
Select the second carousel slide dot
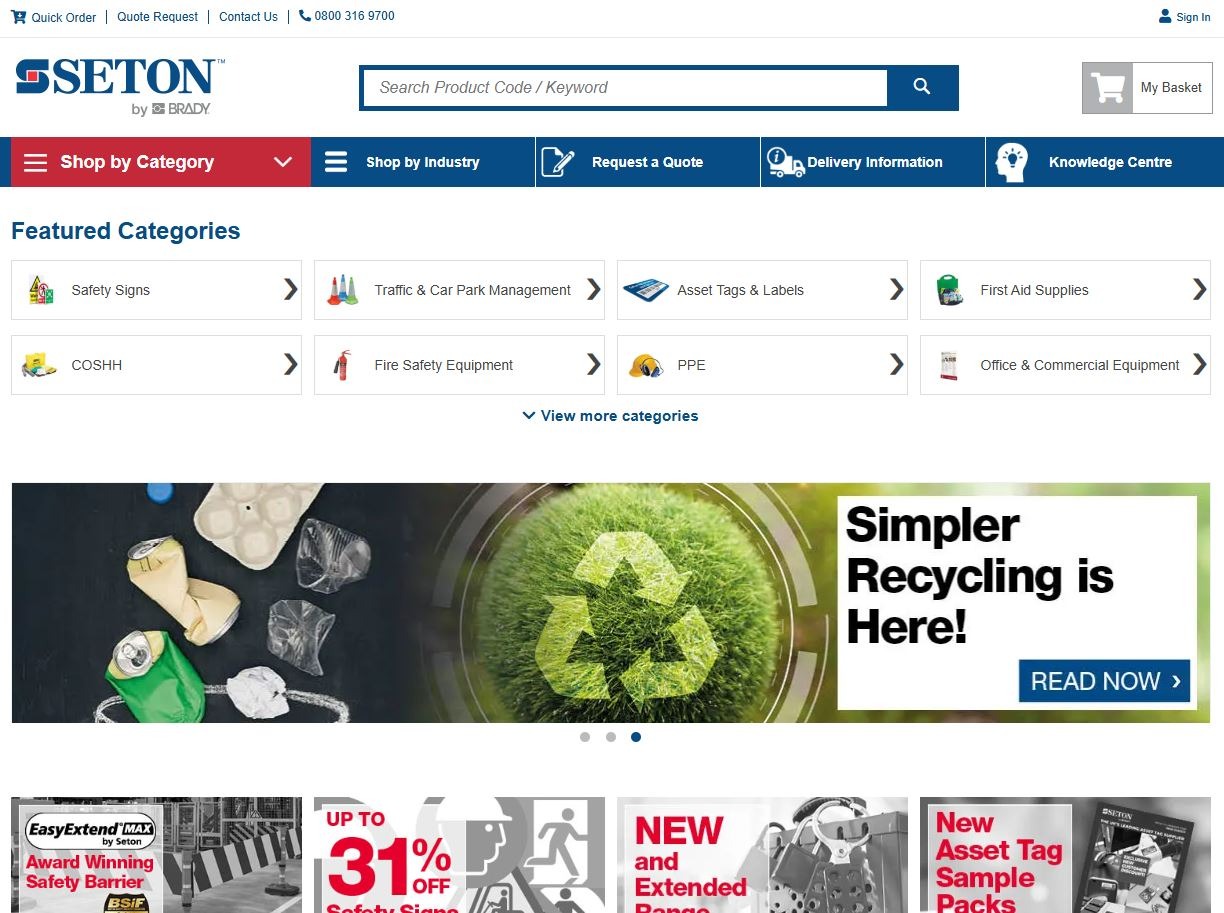point(610,737)
